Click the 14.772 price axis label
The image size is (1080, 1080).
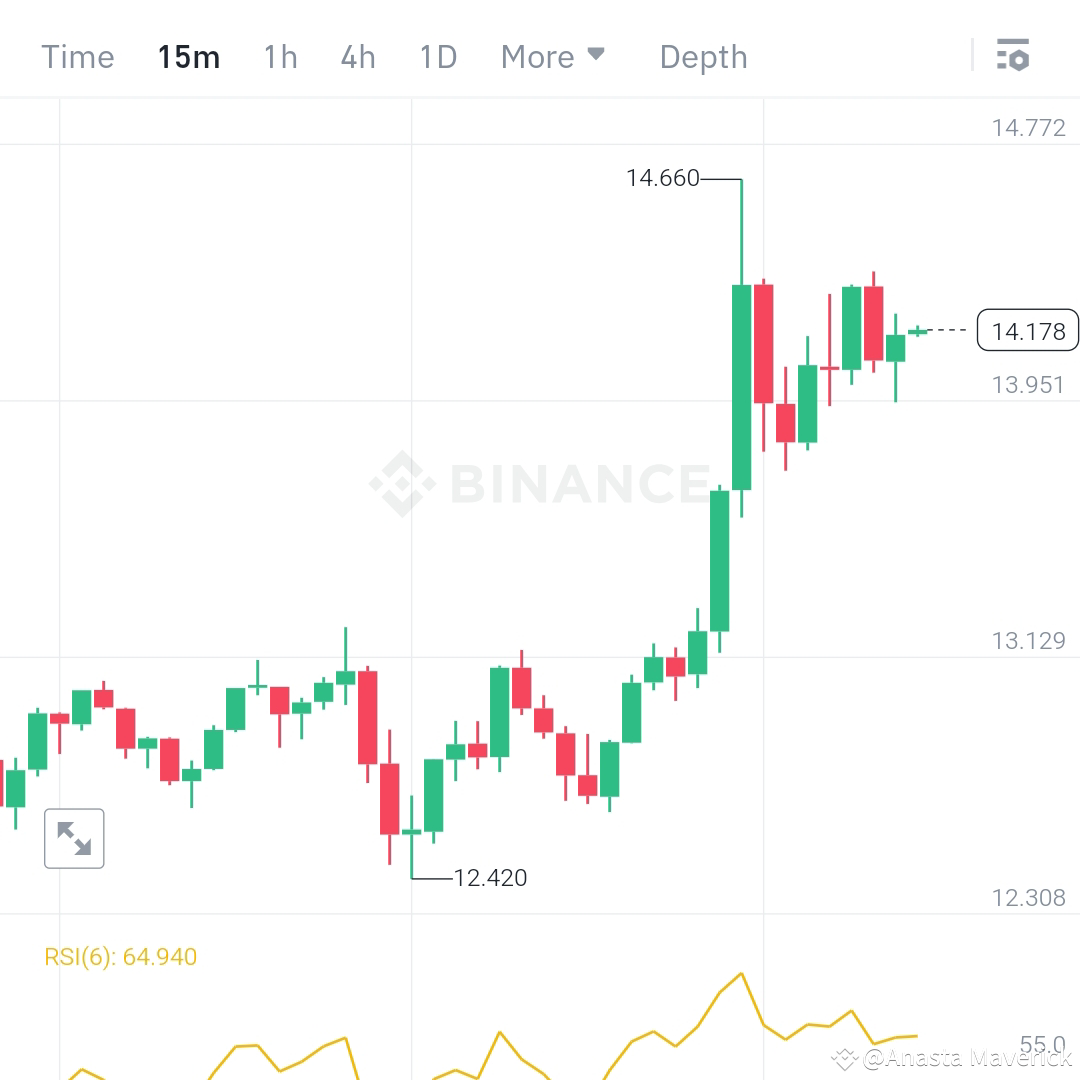(1031, 127)
